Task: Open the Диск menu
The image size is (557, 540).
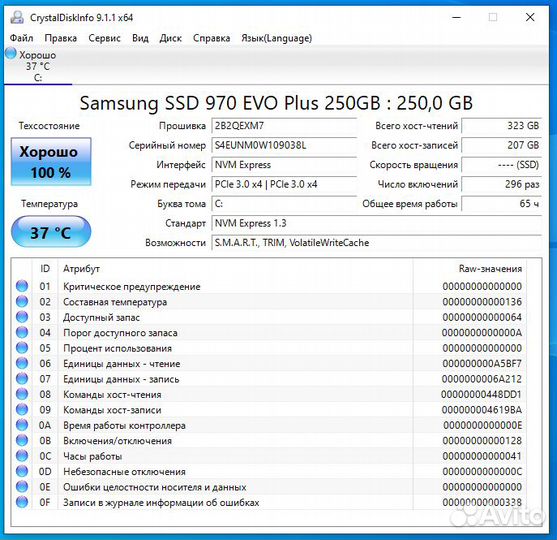Action: [171, 38]
